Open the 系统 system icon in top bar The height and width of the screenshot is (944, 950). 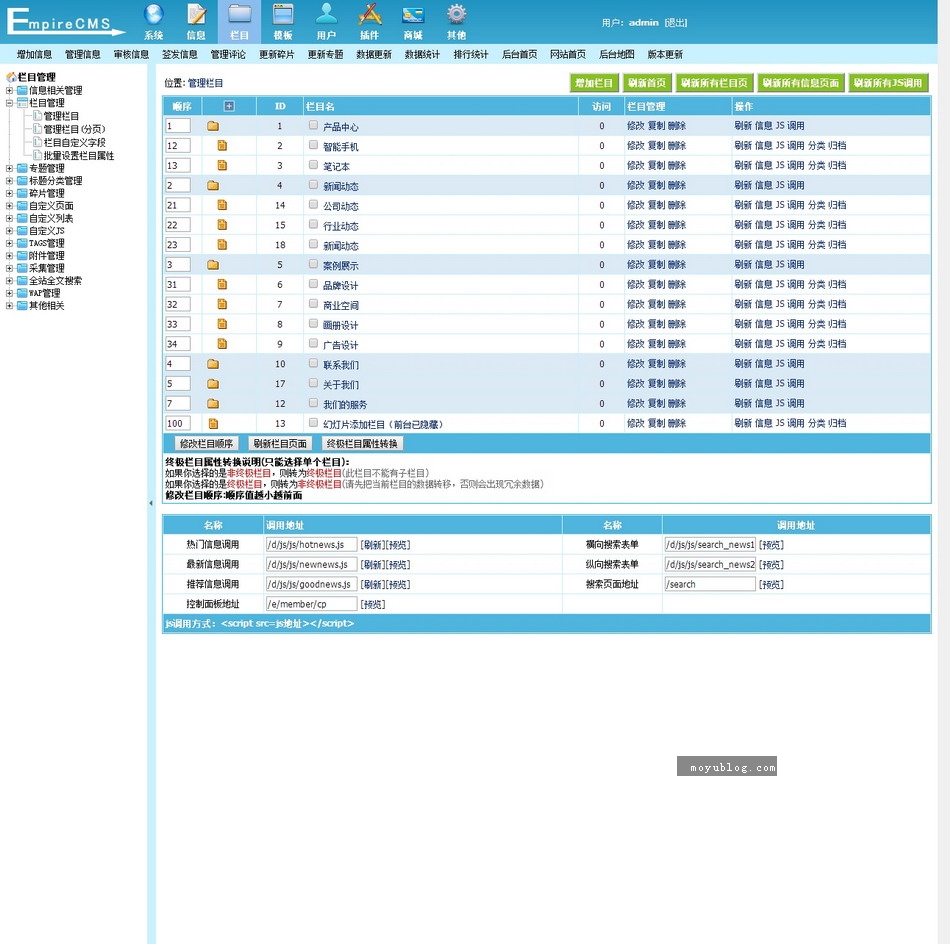coord(153,22)
